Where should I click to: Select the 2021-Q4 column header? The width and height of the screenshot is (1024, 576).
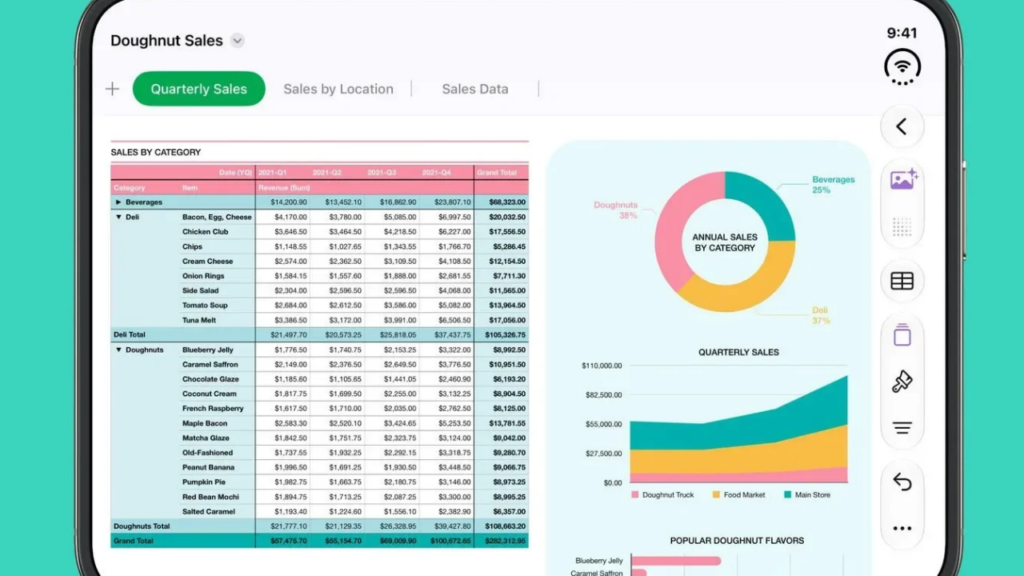(x=436, y=172)
